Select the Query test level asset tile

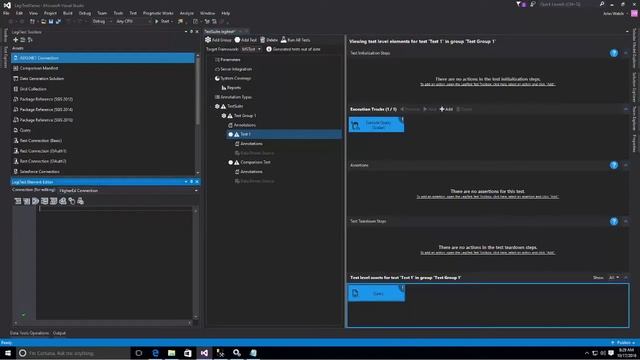click(376, 293)
